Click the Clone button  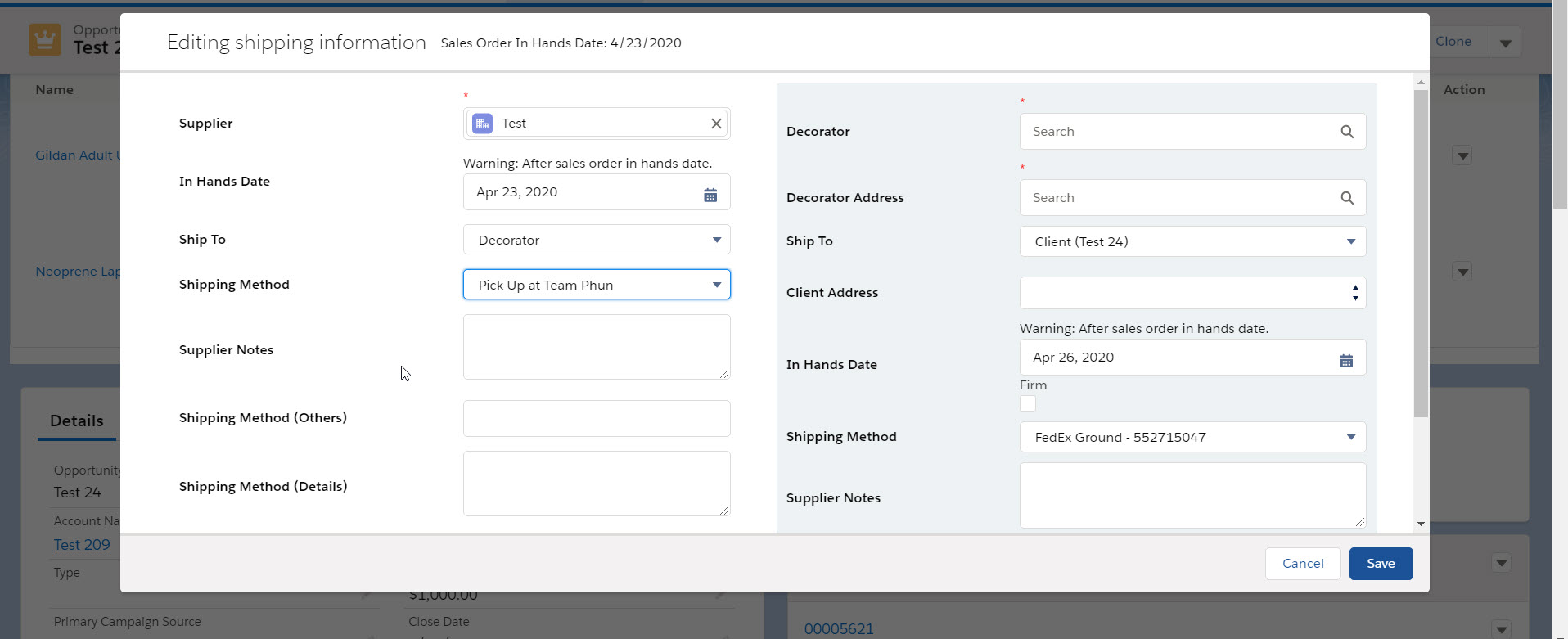coord(1453,42)
